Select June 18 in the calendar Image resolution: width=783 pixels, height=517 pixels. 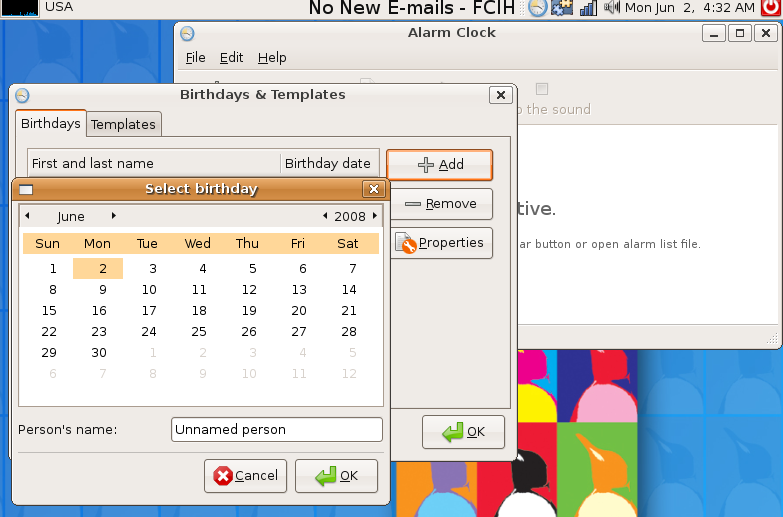pyautogui.click(x=198, y=311)
